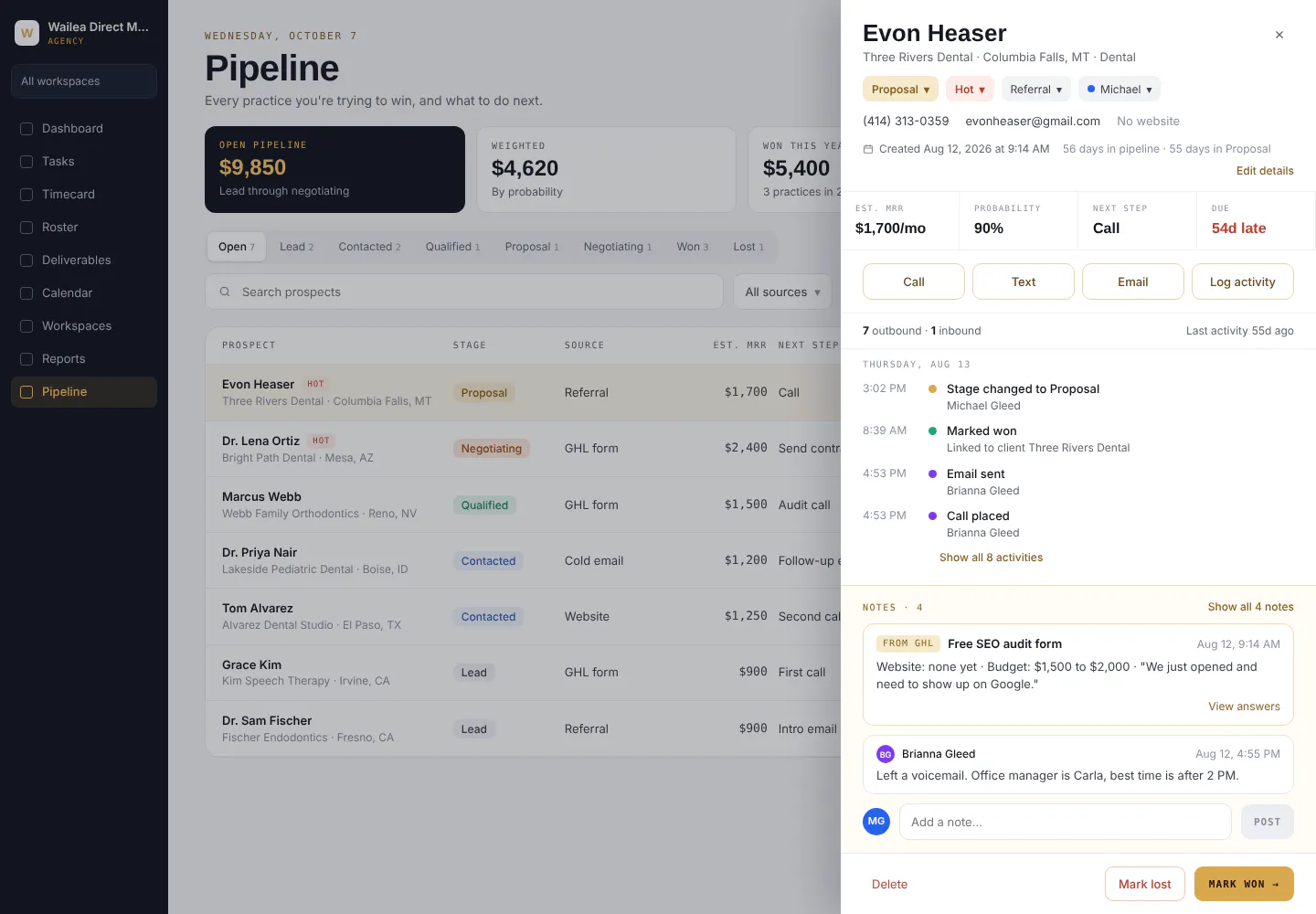
Task: Click the Dashboard sidebar icon
Action: (27, 129)
